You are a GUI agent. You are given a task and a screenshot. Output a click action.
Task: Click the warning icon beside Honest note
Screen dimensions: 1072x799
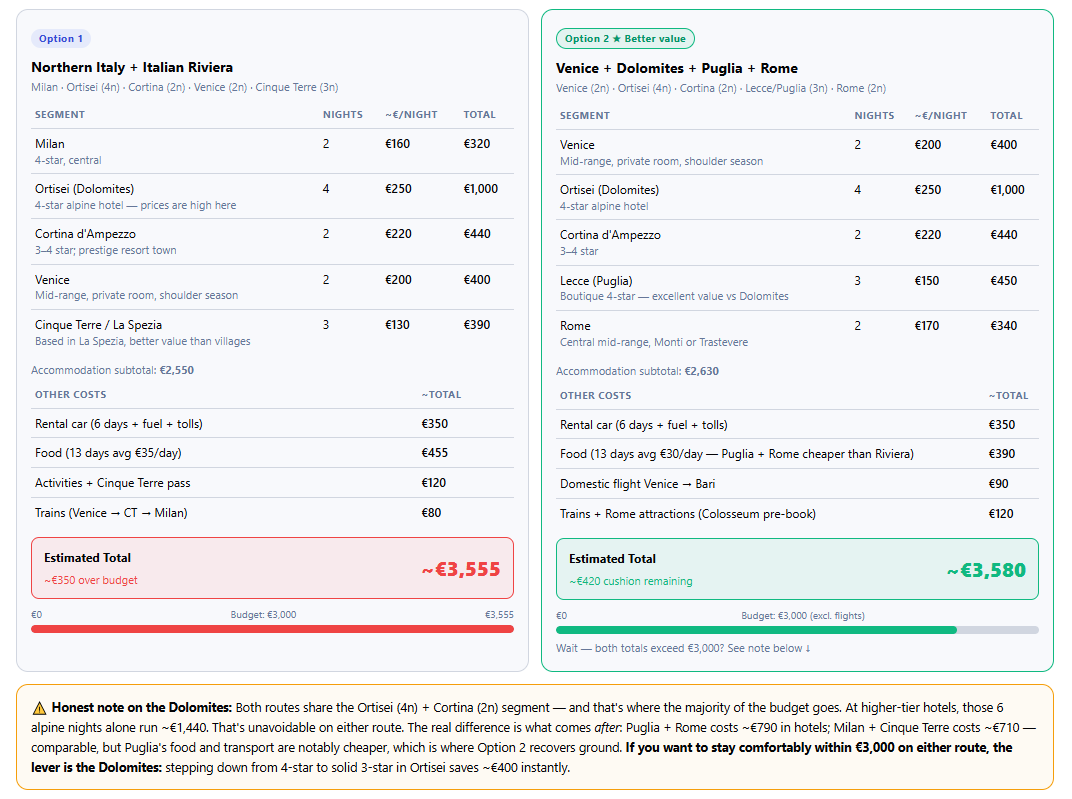point(40,708)
